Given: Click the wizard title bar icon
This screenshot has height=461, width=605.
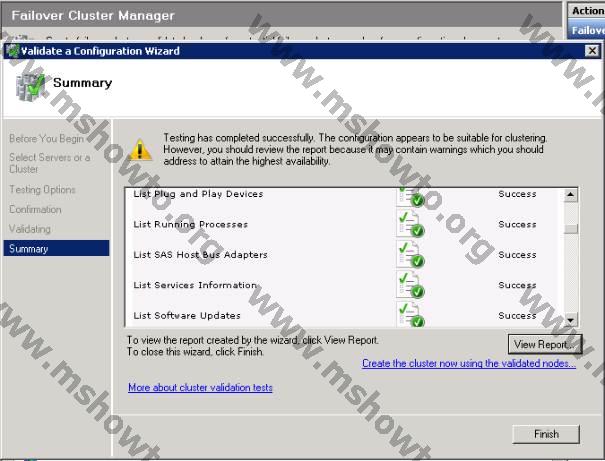Looking at the screenshot, I should click(12, 51).
